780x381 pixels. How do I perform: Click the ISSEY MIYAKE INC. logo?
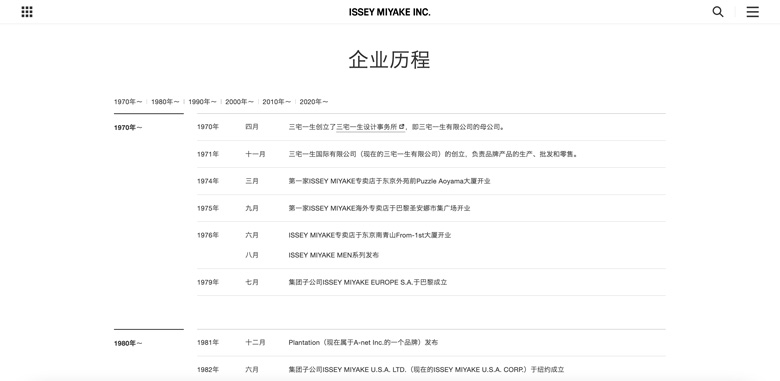pyautogui.click(x=390, y=12)
